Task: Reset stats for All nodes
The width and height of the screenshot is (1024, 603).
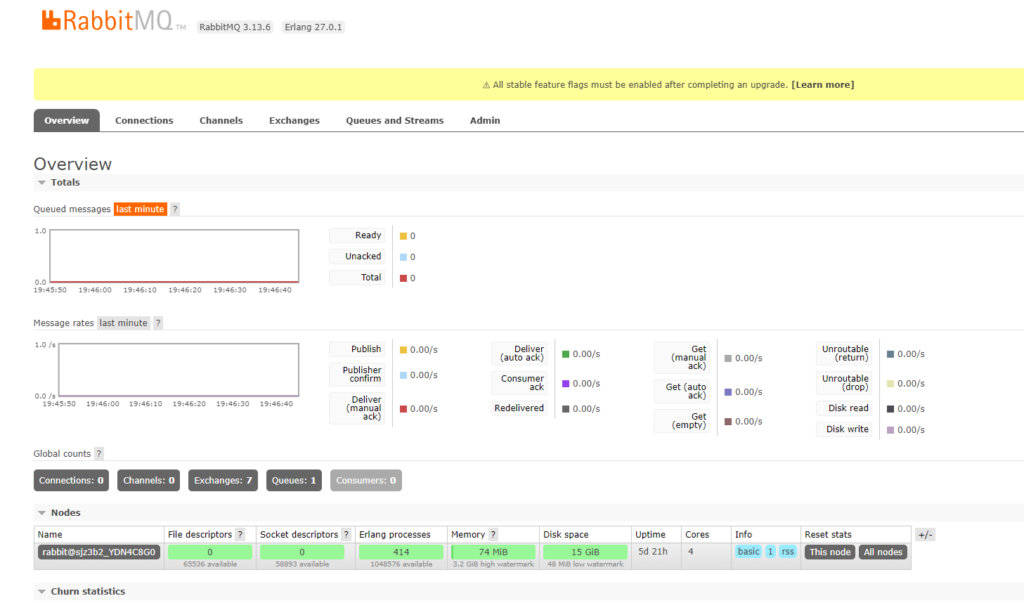Action: point(883,552)
